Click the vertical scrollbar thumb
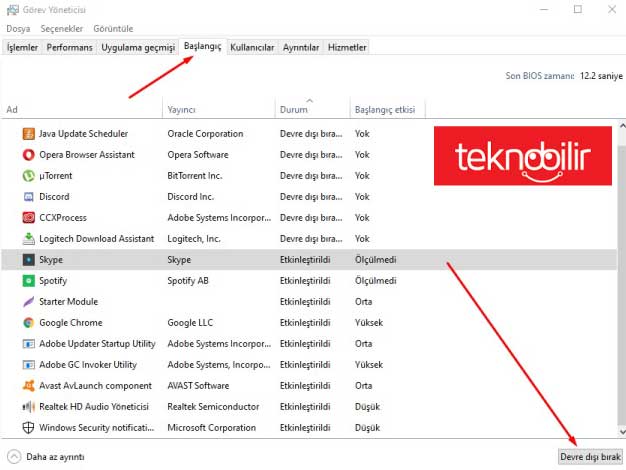This screenshot has width=626, height=470. click(622, 285)
